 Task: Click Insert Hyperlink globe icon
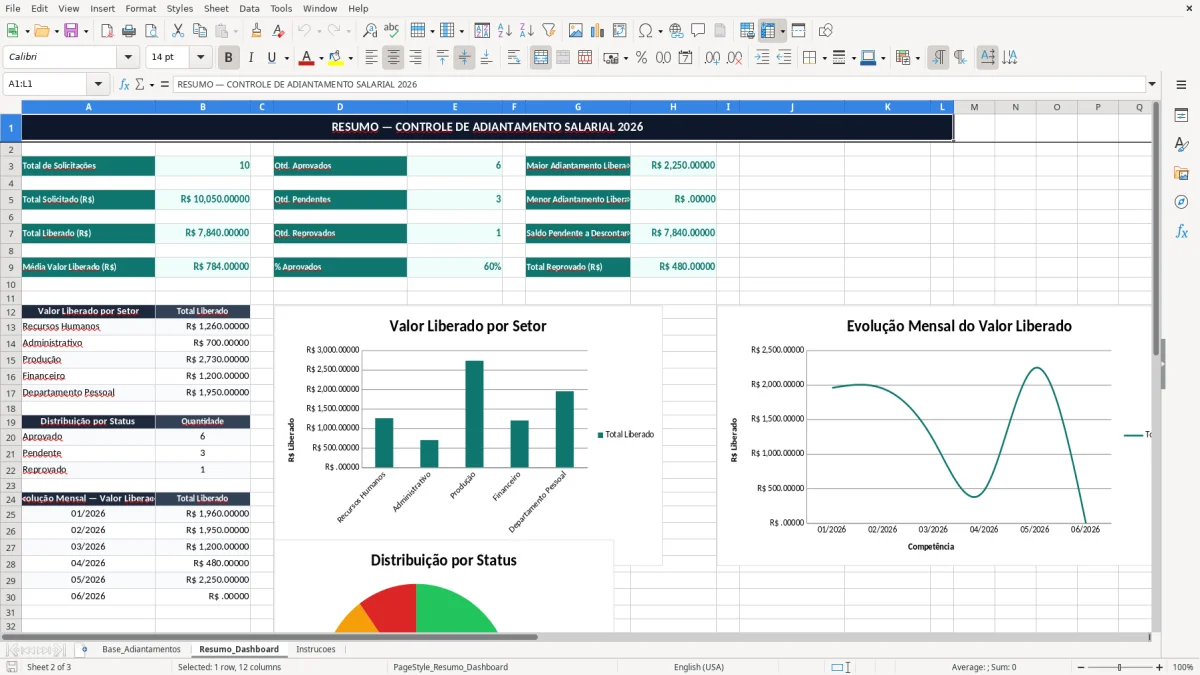pyautogui.click(x=676, y=31)
